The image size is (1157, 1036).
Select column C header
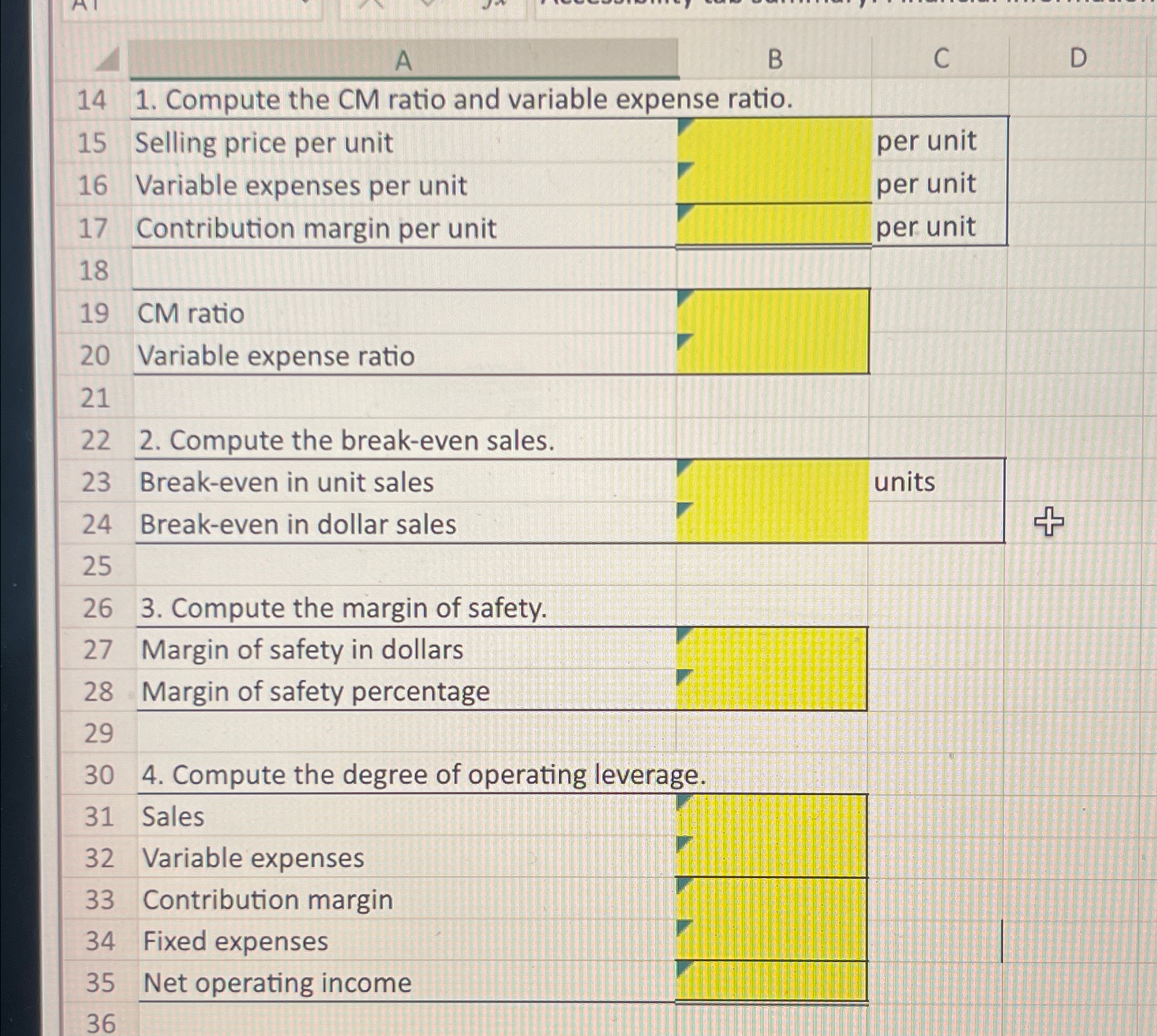pyautogui.click(x=940, y=59)
